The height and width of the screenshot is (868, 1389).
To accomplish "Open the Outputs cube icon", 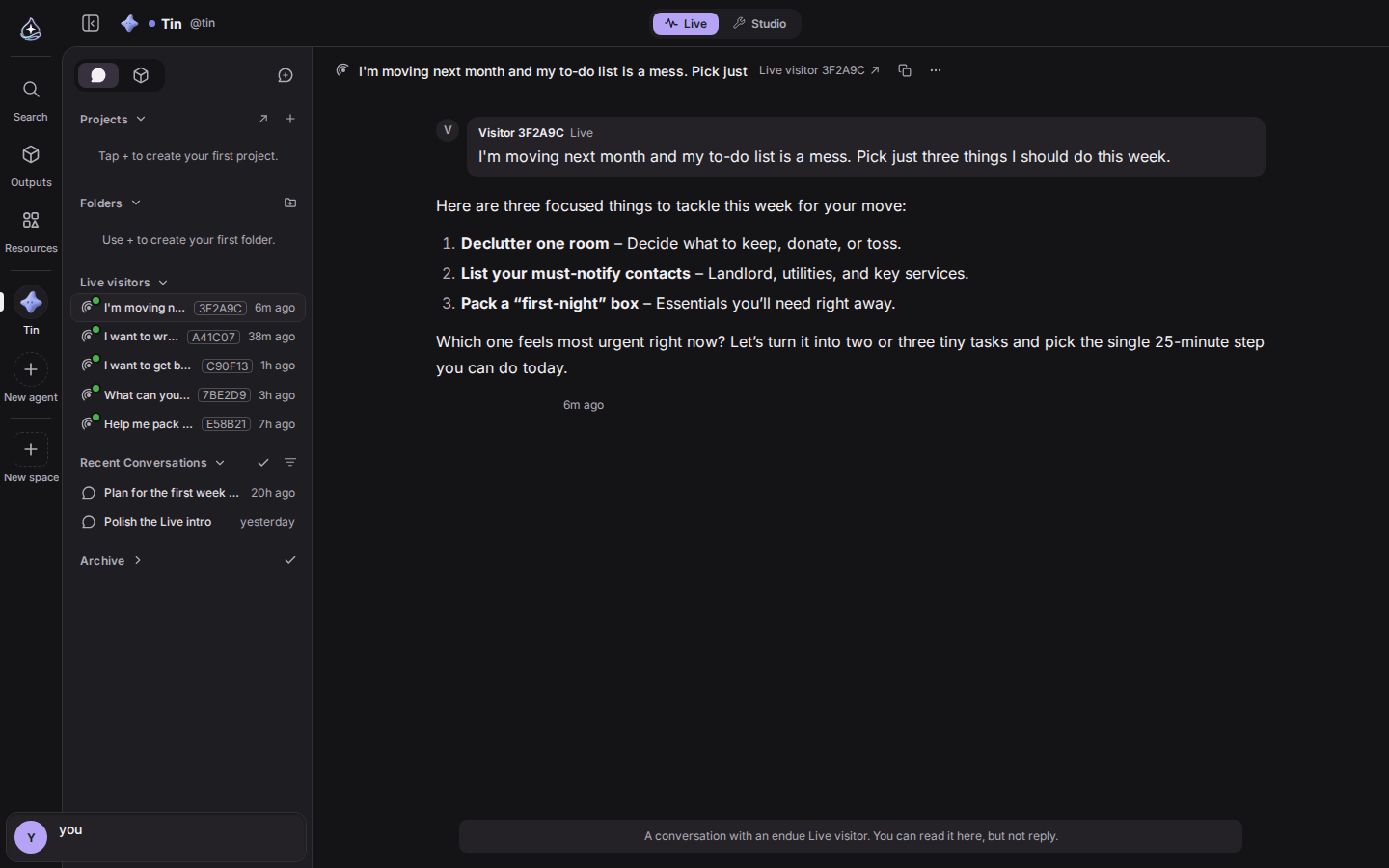I will pos(31,166).
